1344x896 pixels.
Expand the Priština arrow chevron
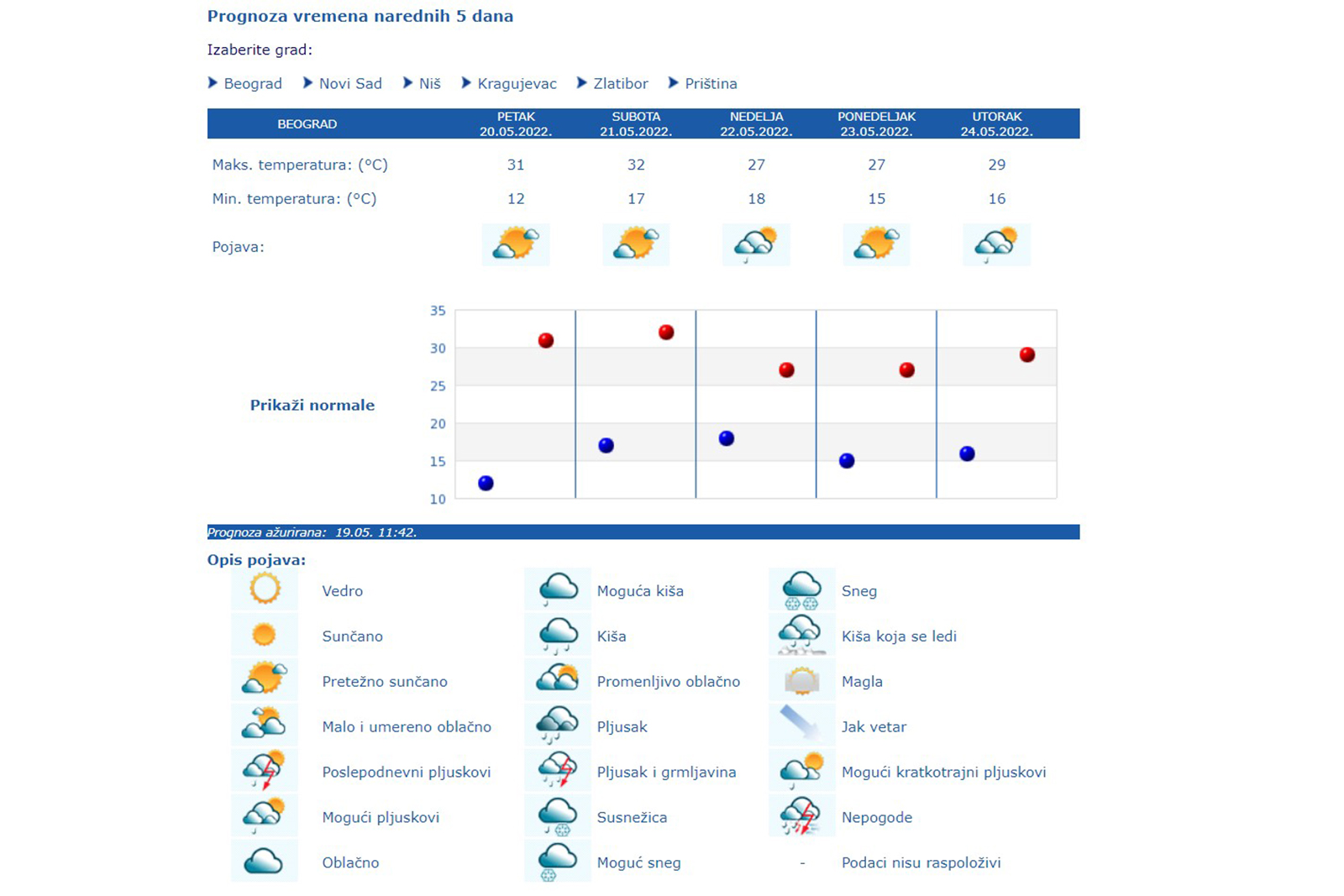tap(673, 83)
